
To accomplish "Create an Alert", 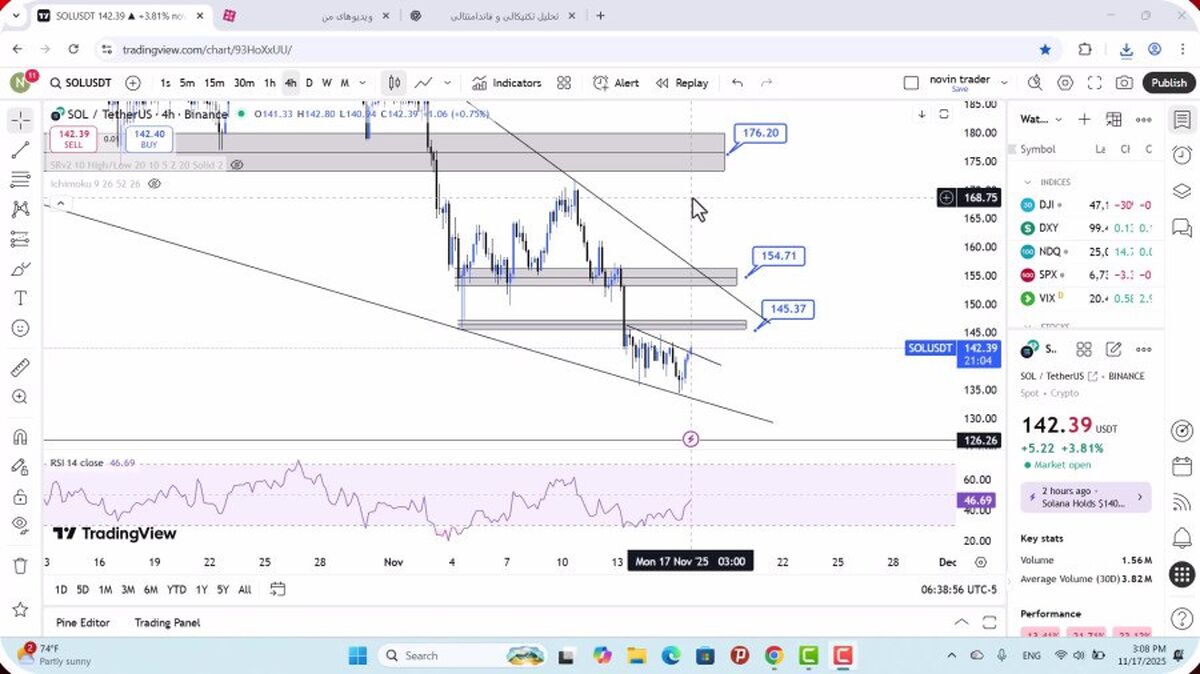I will [x=616, y=83].
